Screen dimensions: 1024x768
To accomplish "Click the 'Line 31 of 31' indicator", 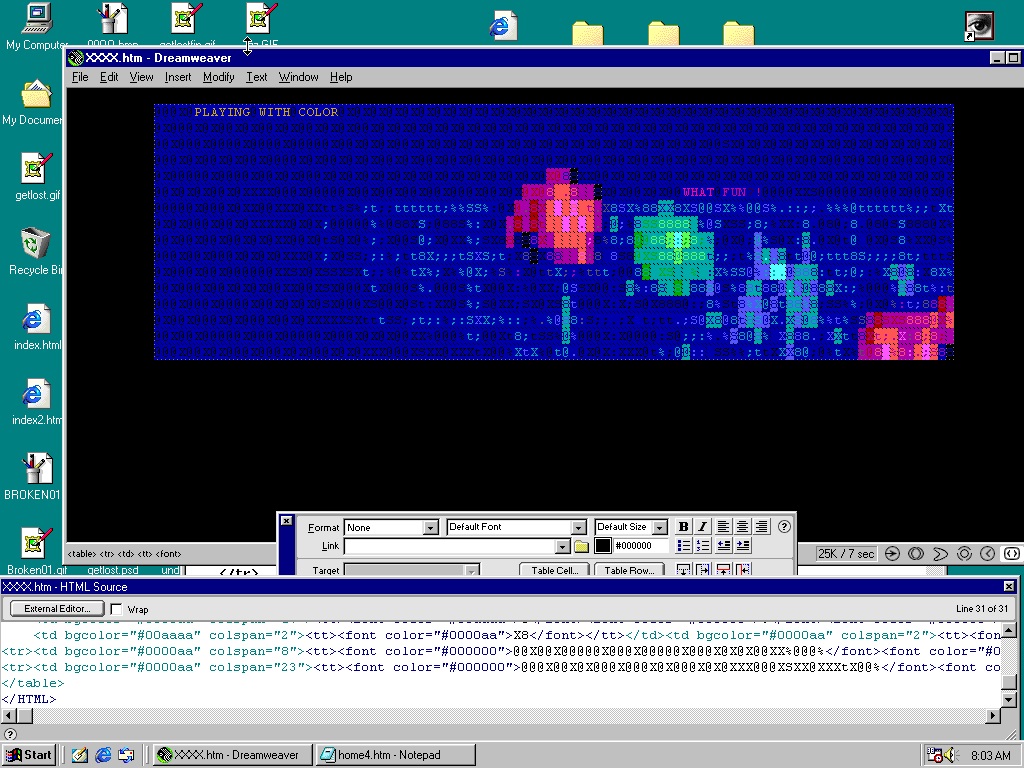I will point(982,609).
